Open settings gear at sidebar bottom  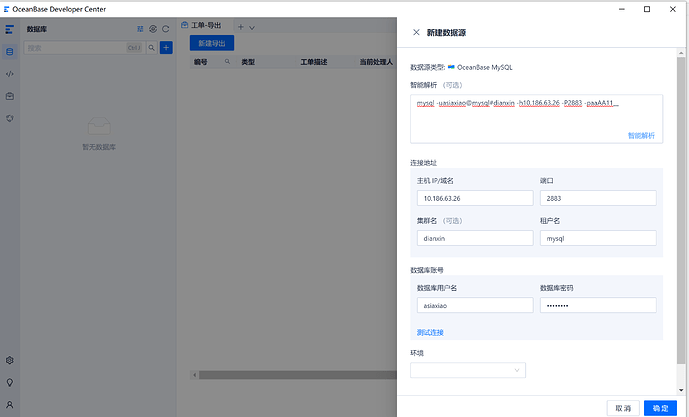tap(10, 360)
